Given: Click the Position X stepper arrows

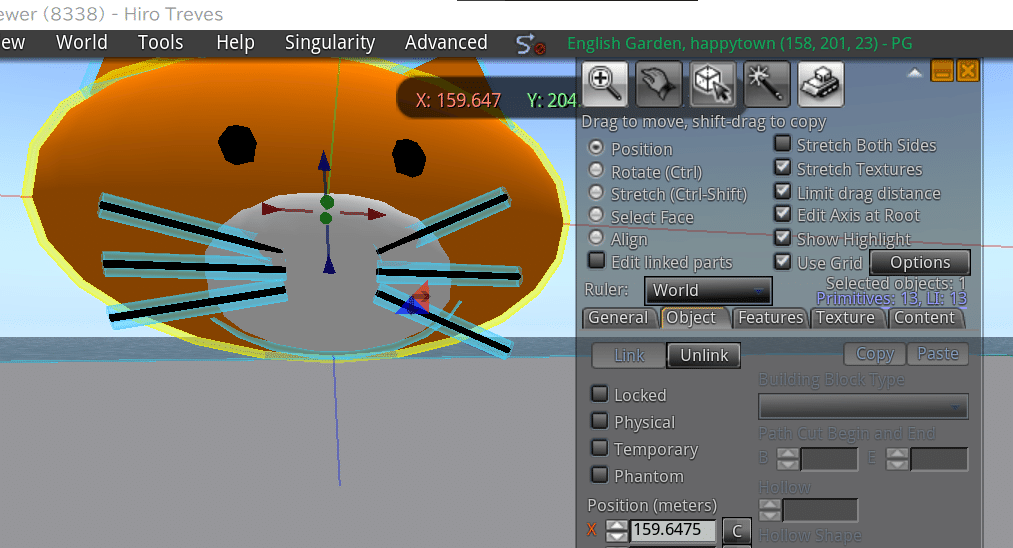Looking at the screenshot, I should tap(617, 531).
